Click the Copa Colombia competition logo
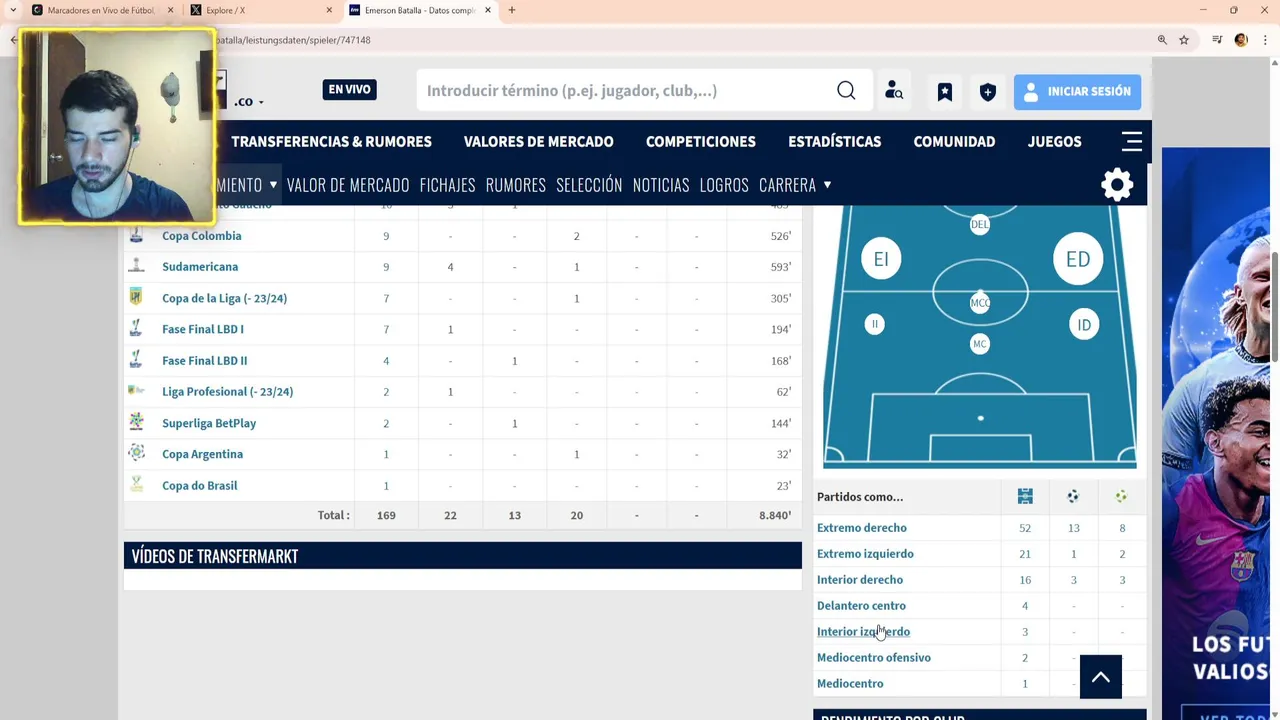Screen dimensions: 1280x720 click(136, 236)
